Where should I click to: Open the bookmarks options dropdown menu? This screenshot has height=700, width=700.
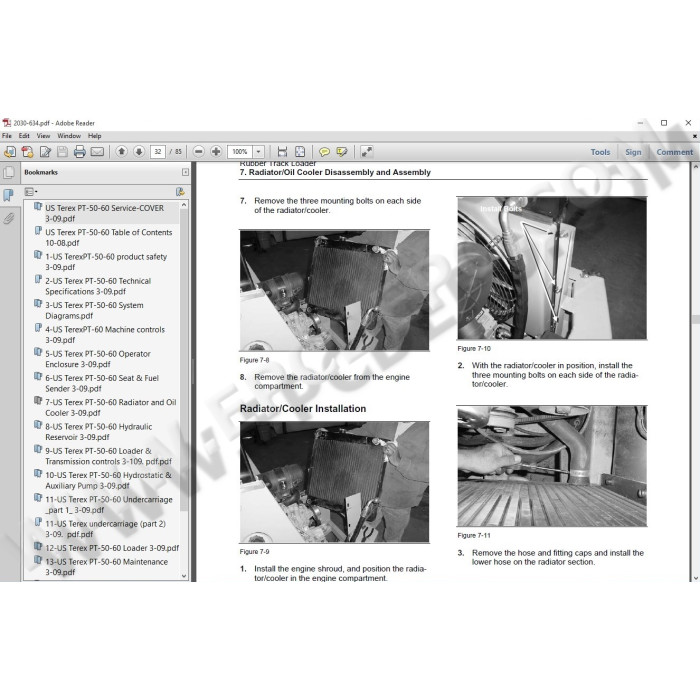[31, 191]
